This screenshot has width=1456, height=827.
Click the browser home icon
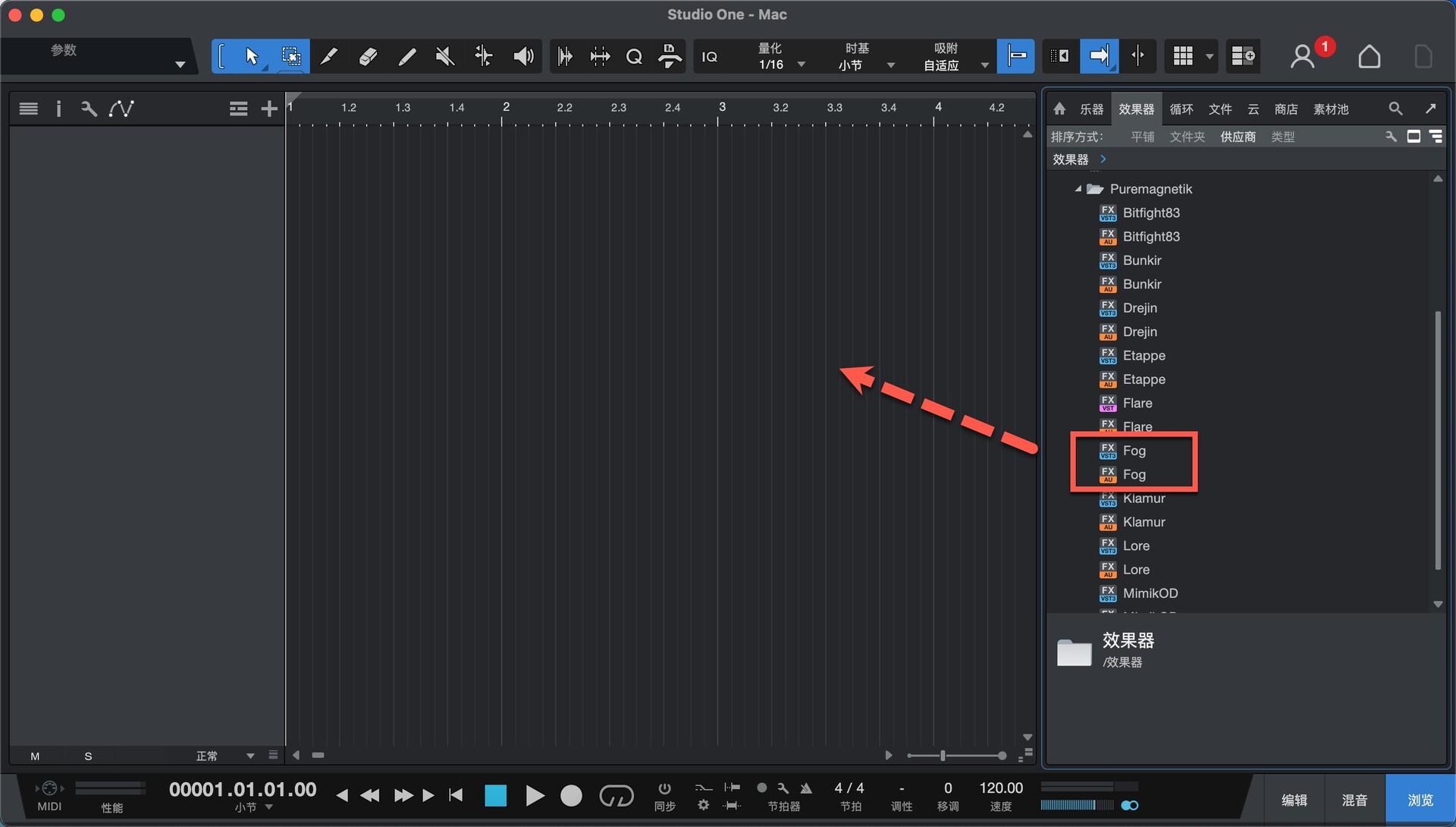click(1059, 108)
